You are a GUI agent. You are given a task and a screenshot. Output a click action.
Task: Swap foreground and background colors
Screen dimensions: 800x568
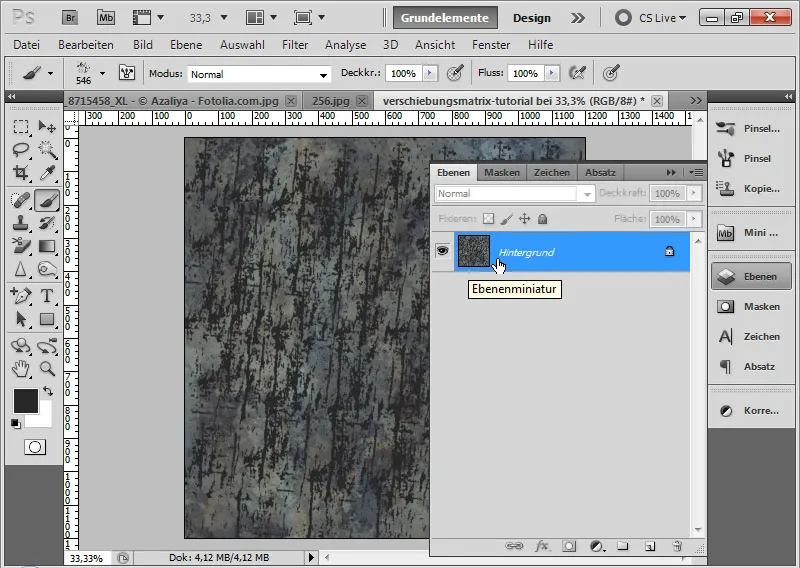click(48, 391)
